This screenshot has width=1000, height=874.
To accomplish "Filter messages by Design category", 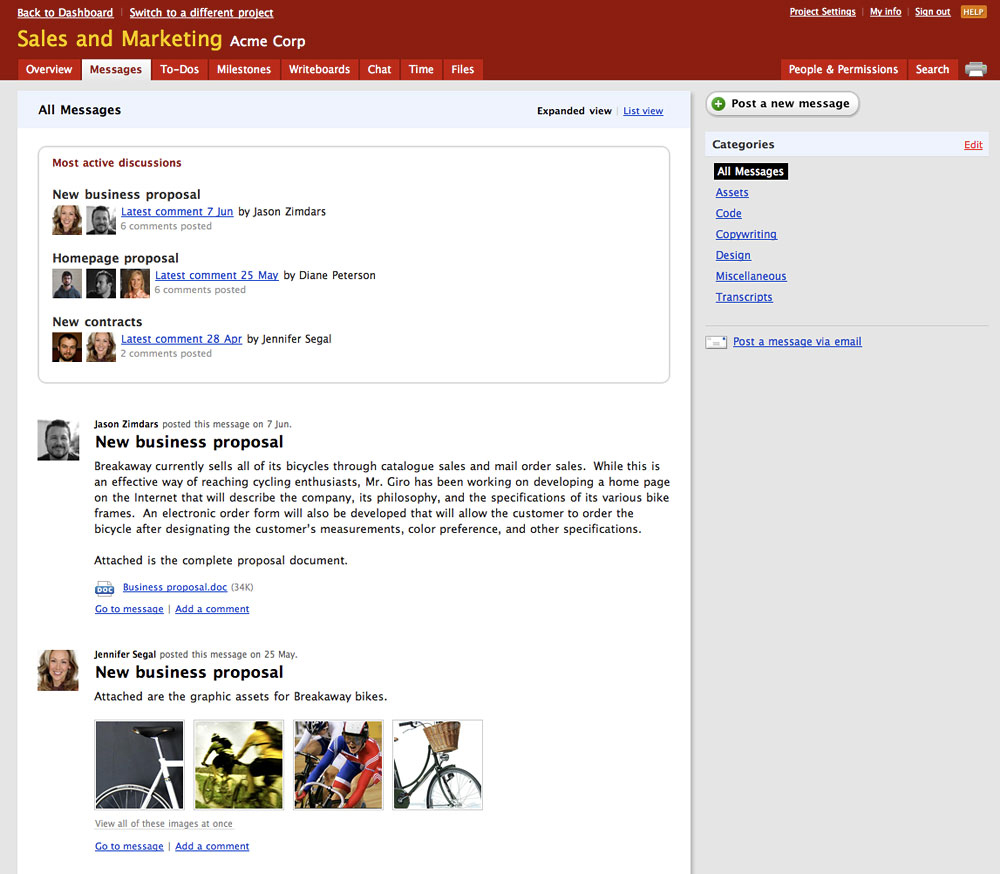I will click(733, 255).
